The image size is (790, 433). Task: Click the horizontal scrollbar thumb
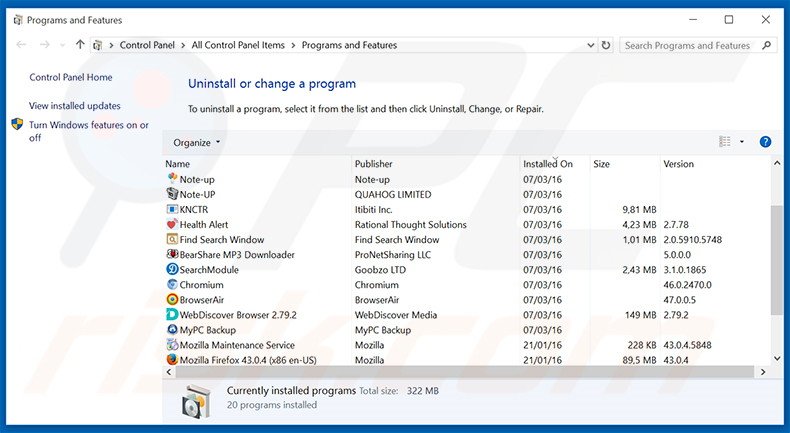[x=464, y=372]
